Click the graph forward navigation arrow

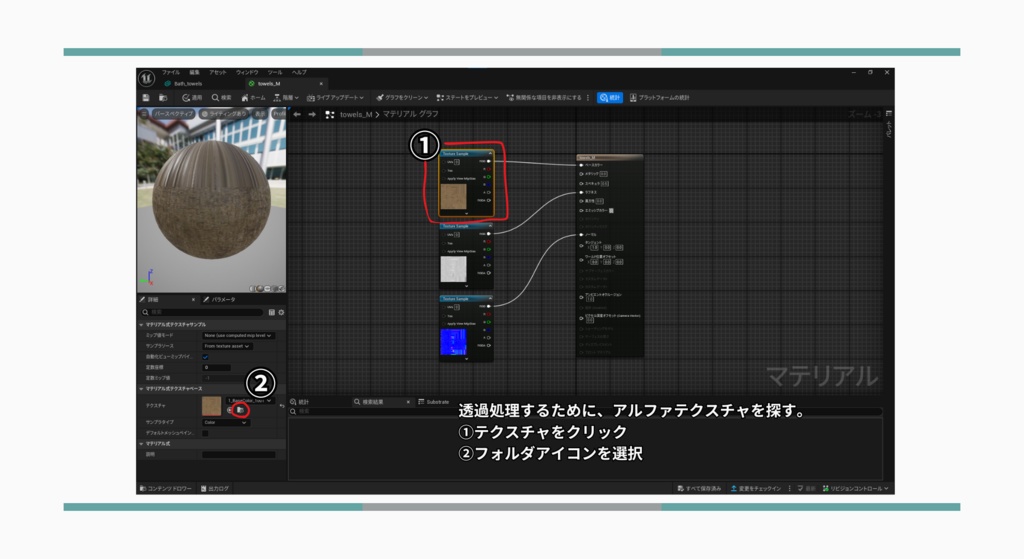312,114
